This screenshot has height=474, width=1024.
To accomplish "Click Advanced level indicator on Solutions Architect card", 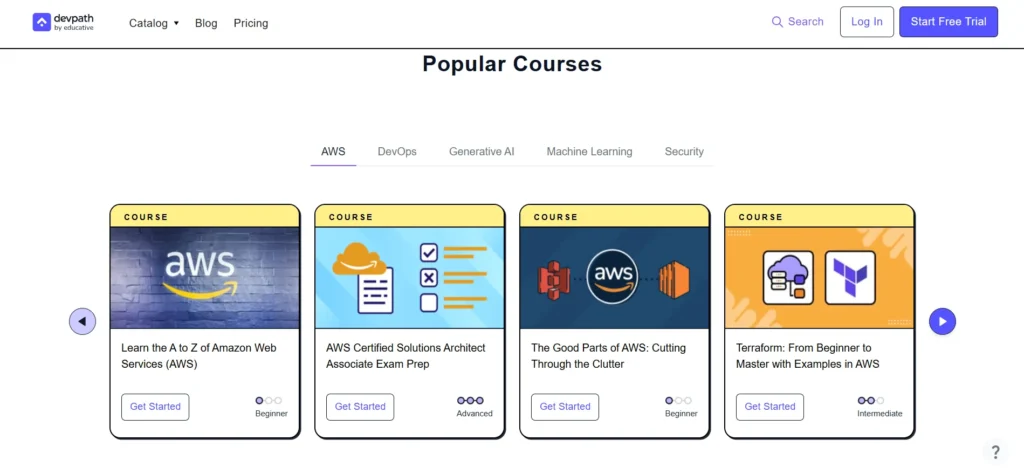I will point(474,400).
